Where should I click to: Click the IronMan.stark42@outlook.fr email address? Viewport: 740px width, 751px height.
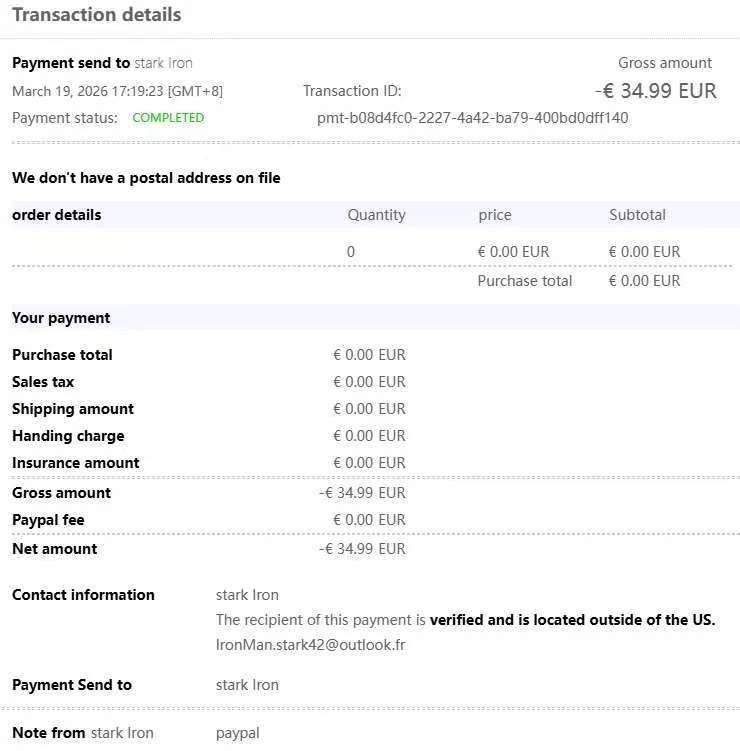310,645
